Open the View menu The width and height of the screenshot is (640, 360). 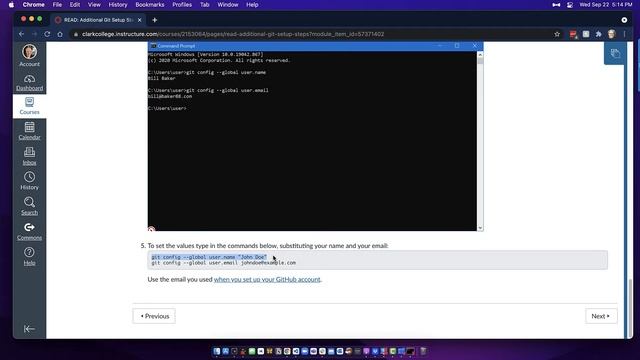[x=94, y=5]
